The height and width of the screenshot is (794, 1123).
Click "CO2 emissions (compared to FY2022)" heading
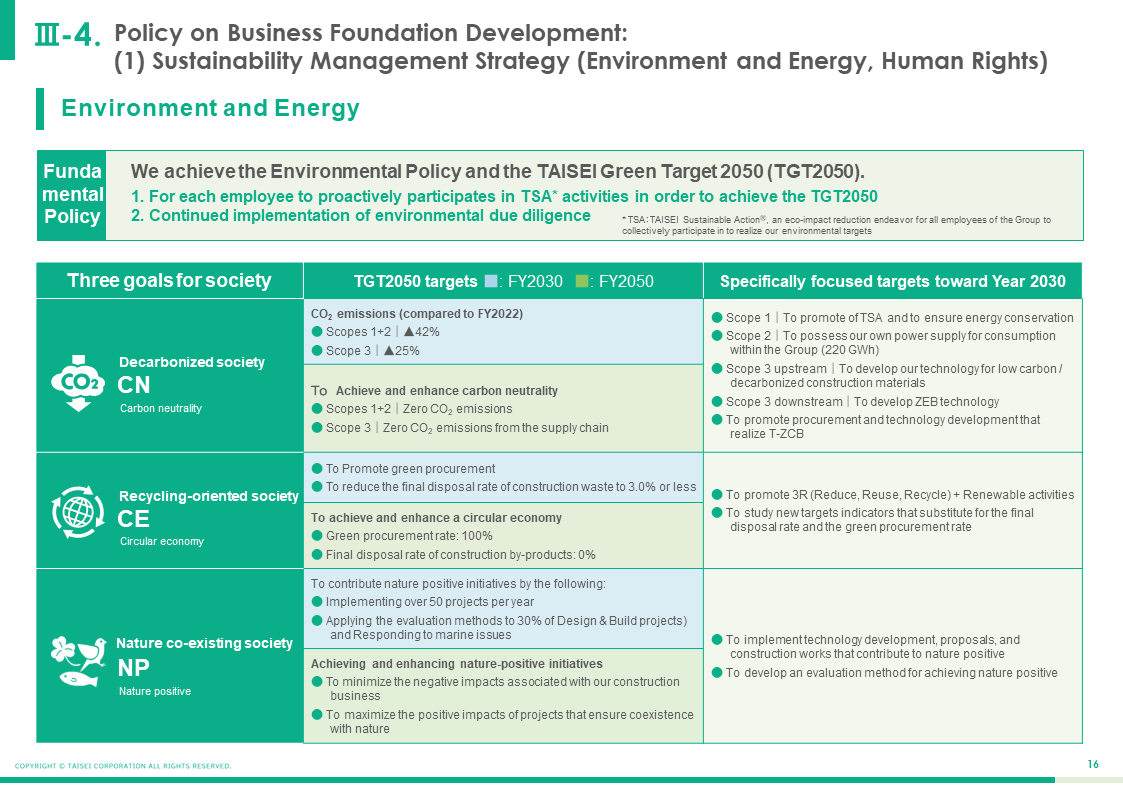coord(417,314)
